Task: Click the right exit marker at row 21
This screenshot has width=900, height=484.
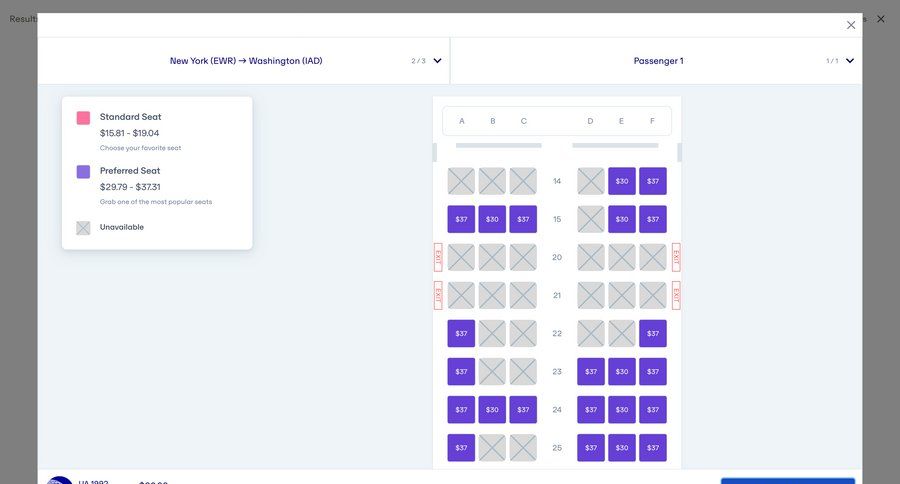Action: pyautogui.click(x=676, y=295)
